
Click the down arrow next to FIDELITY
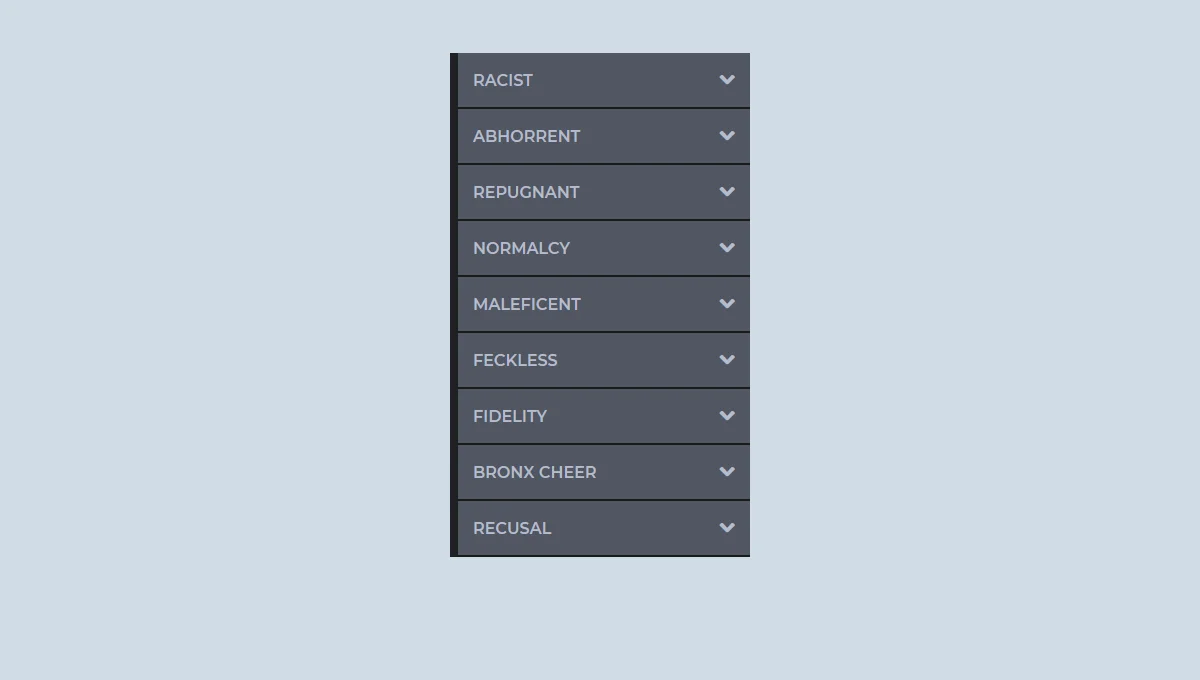click(727, 416)
